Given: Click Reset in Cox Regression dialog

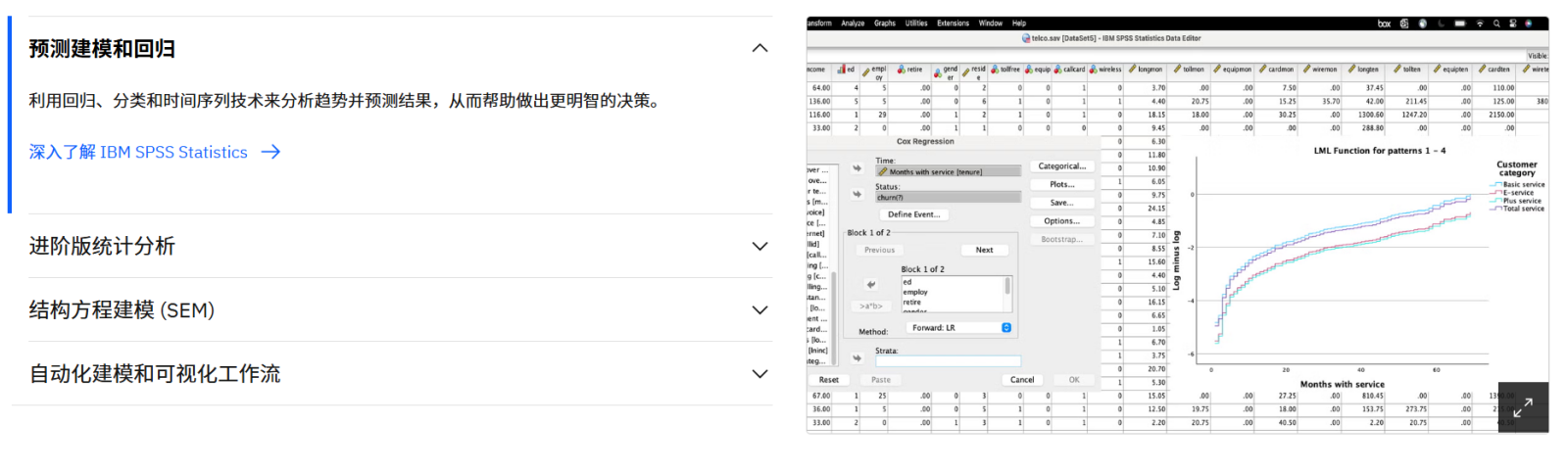Looking at the screenshot, I should 829,380.
